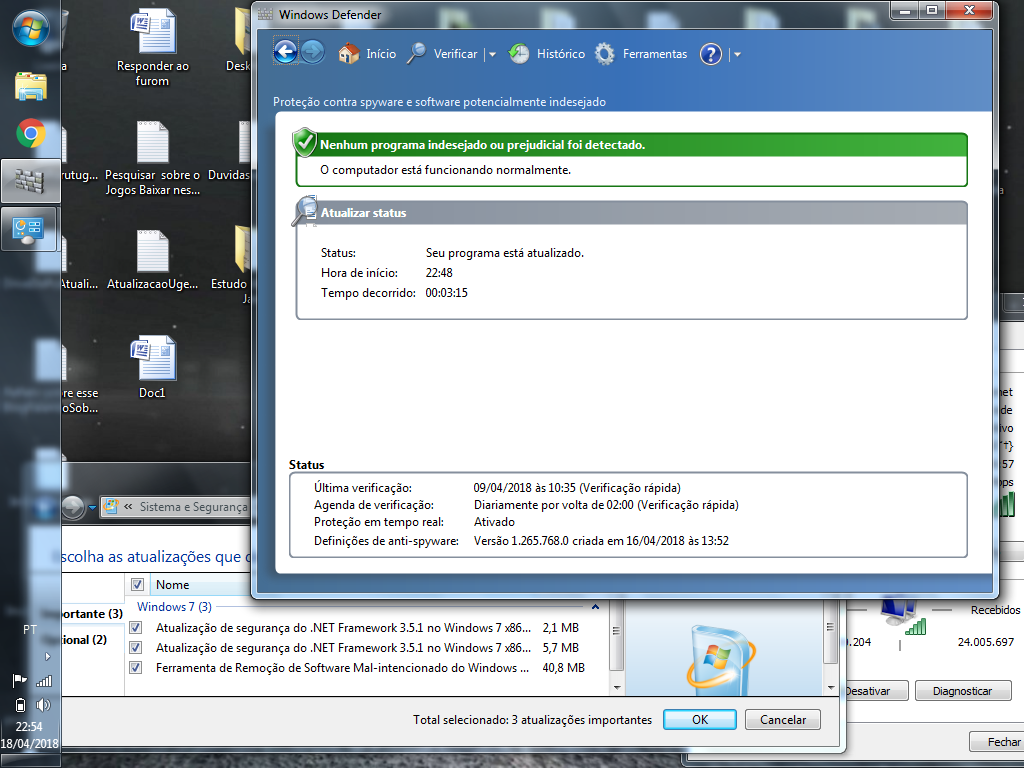Select the 'Doc1' Word document on desktop
The height and width of the screenshot is (768, 1024).
(153, 366)
